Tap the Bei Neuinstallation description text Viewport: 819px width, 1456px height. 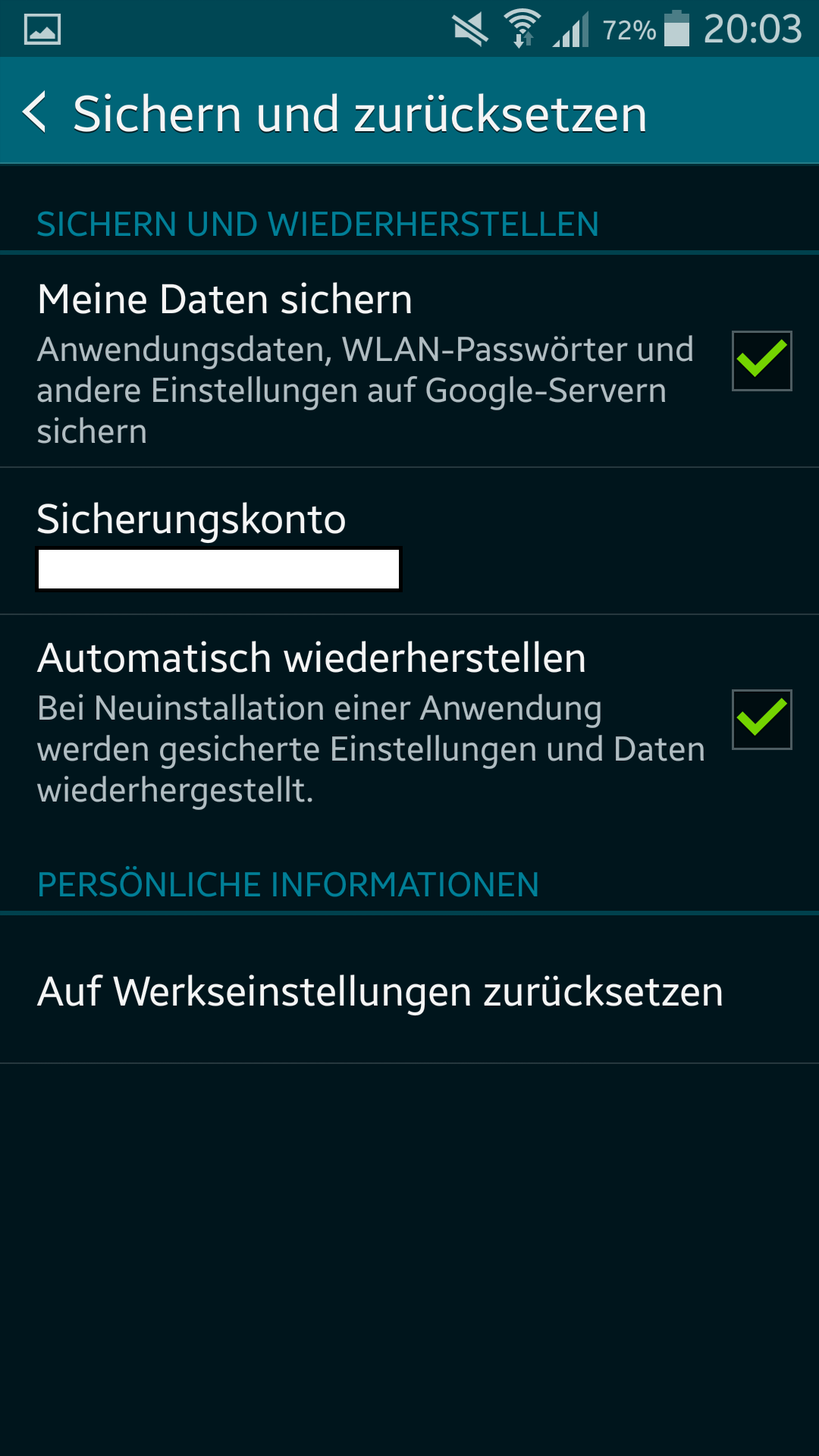(371, 749)
